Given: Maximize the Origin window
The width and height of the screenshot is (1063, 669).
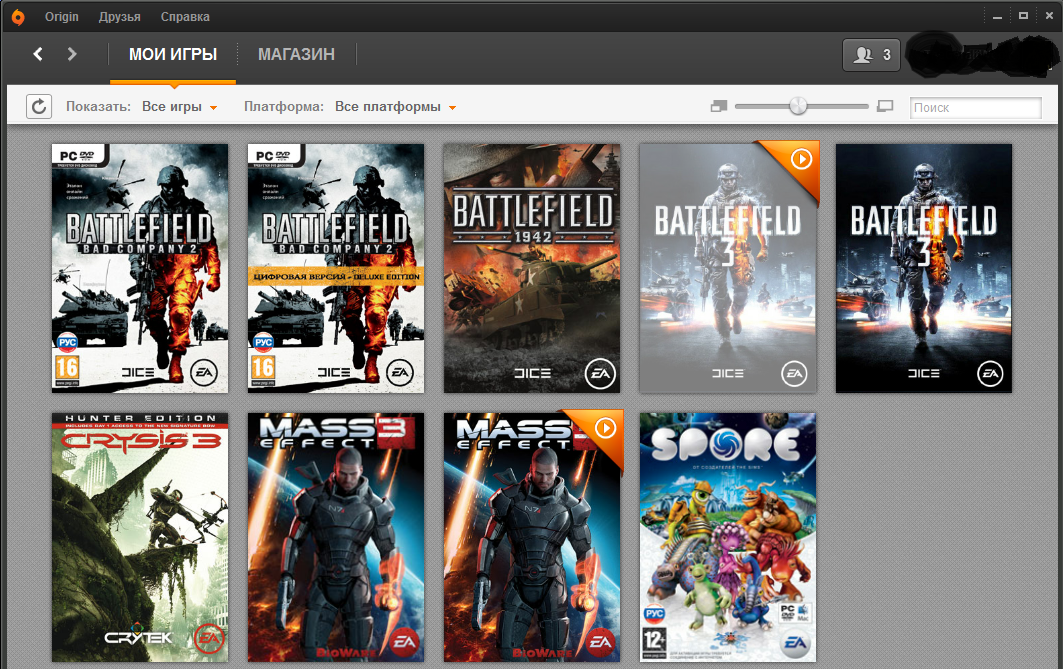Looking at the screenshot, I should click(x=1023, y=16).
